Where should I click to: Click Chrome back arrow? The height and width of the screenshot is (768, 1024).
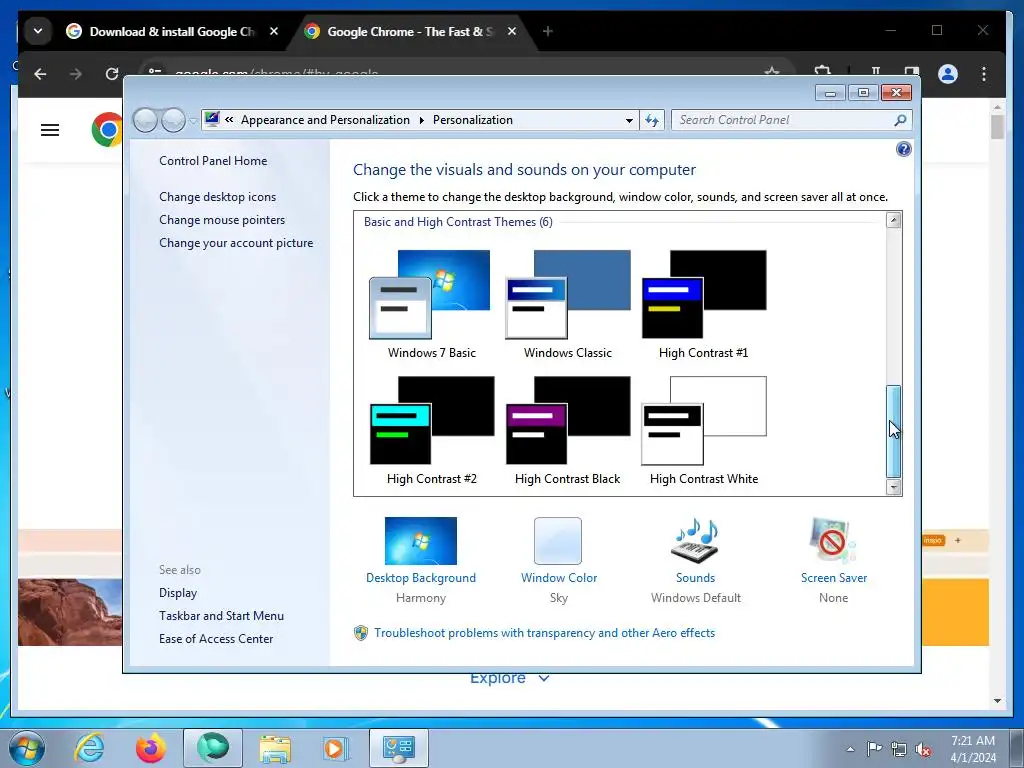(x=40, y=74)
